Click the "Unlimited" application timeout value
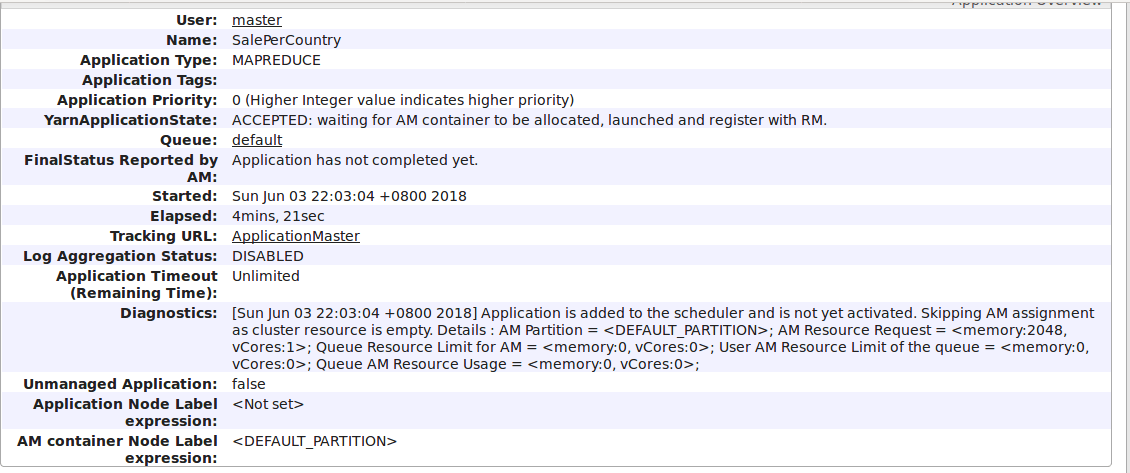 tap(265, 276)
